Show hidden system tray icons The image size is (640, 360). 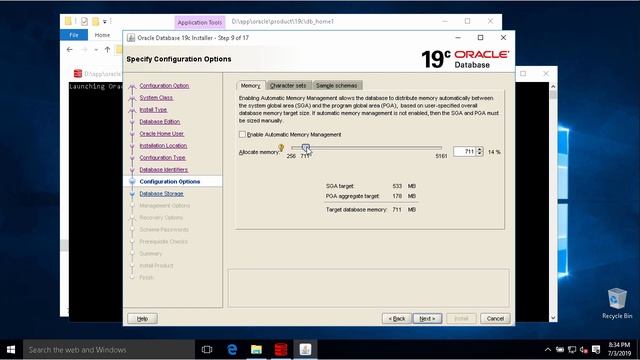point(548,350)
